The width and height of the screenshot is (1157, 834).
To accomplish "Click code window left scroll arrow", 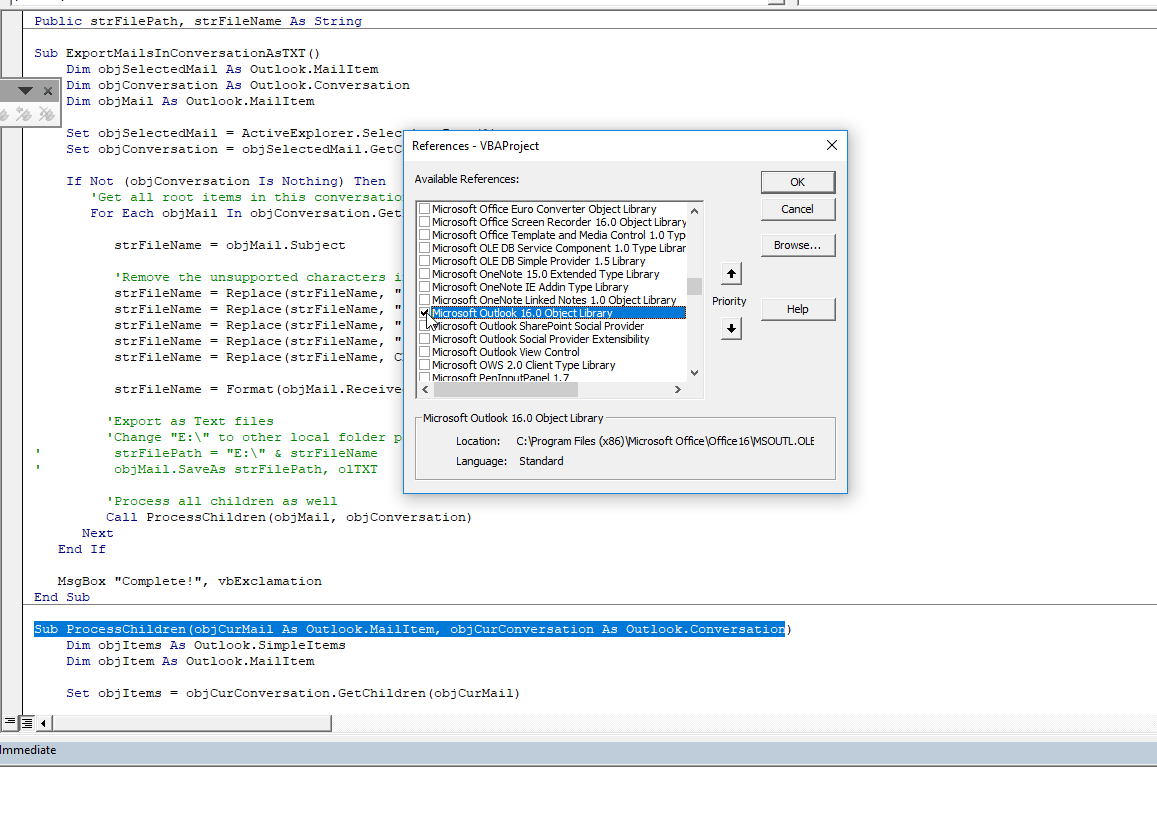I will [x=44, y=723].
